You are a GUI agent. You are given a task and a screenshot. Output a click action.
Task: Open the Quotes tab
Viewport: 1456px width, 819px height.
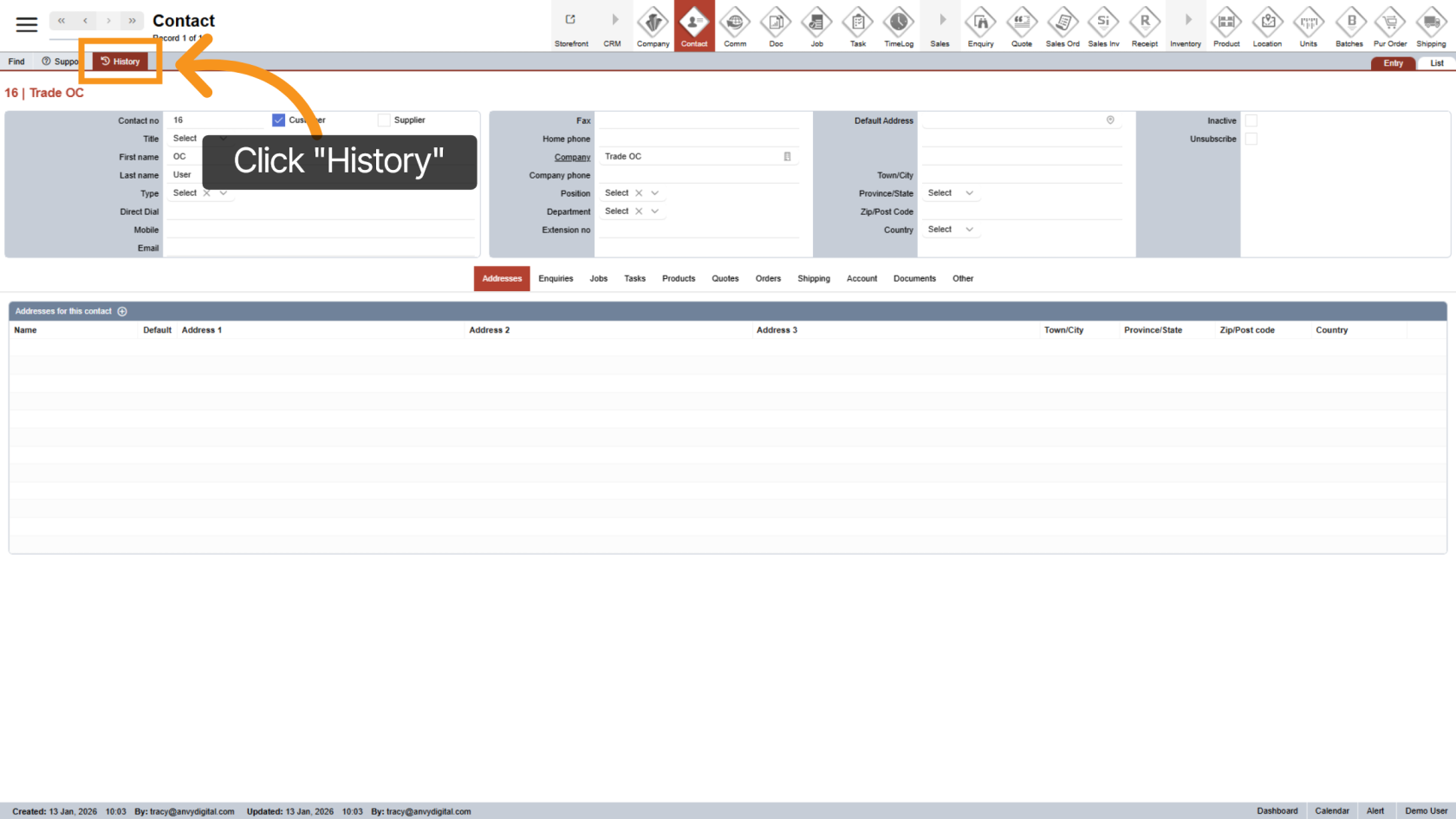coord(725,278)
